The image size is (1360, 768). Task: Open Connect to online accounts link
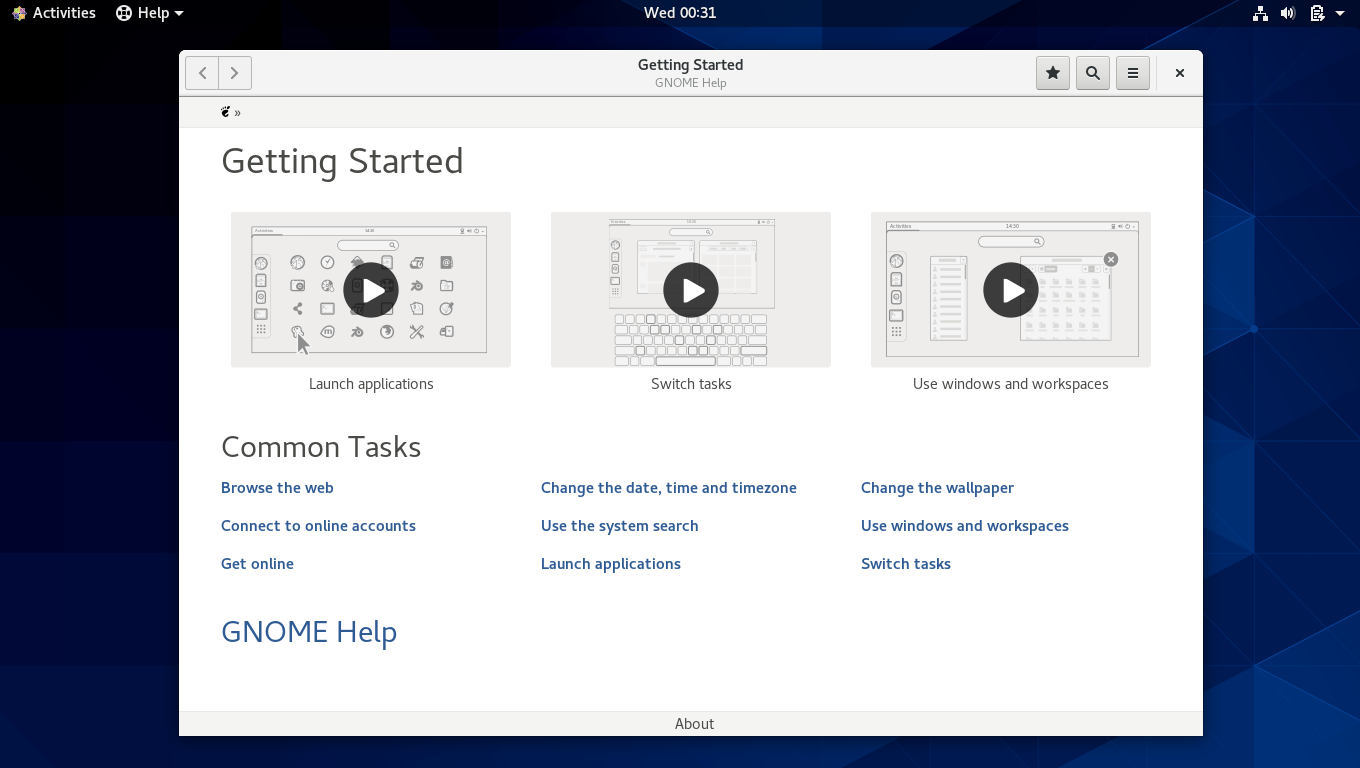[318, 526]
